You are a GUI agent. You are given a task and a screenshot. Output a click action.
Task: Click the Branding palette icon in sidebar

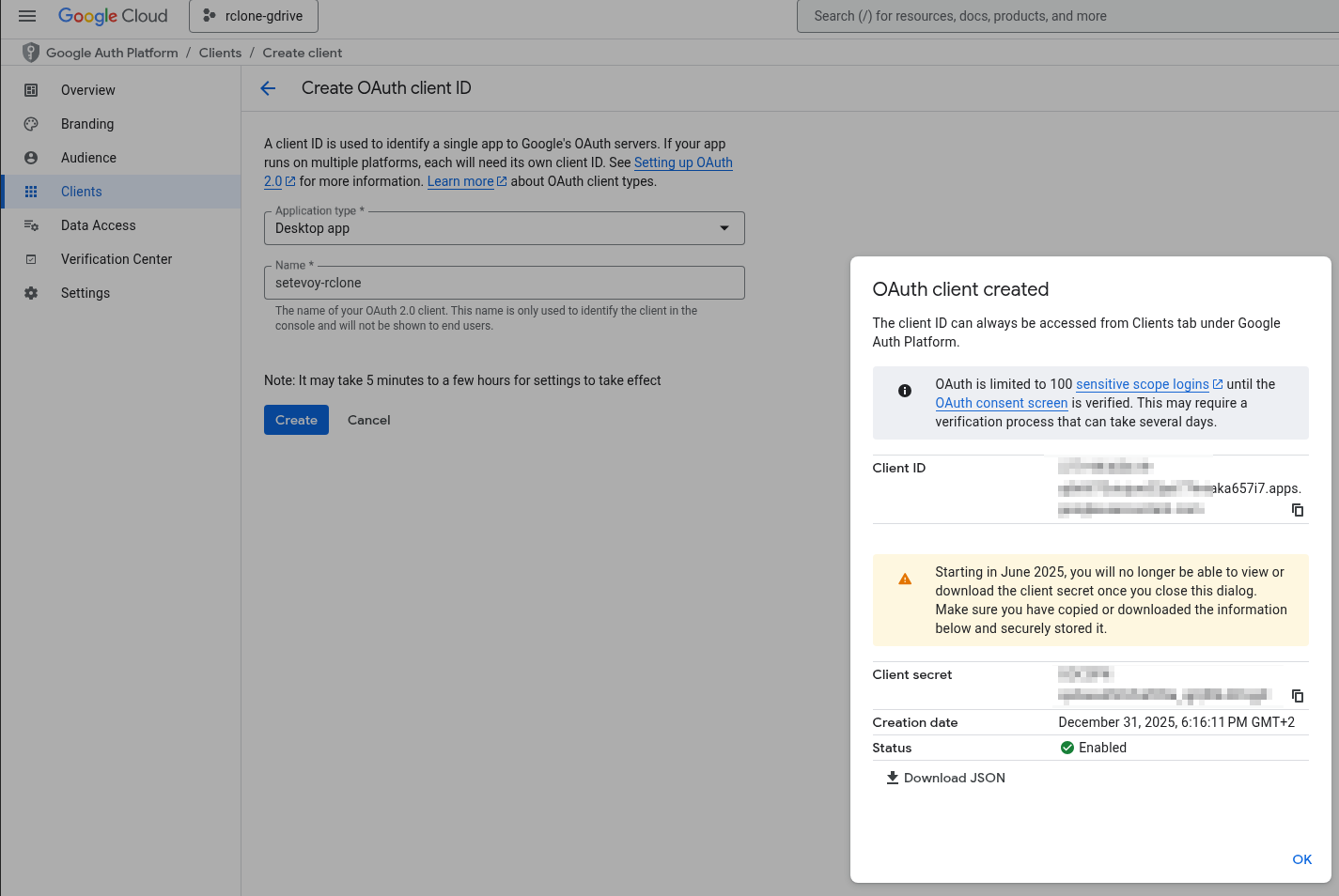(x=31, y=124)
